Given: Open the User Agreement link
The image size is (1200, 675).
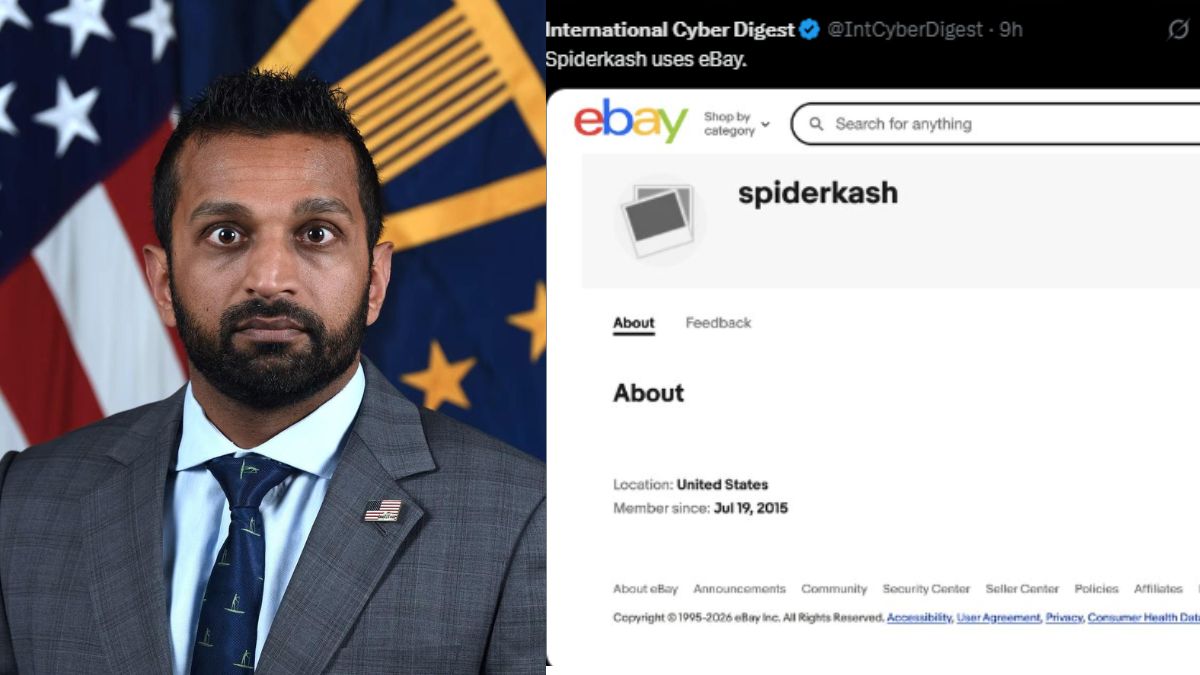Looking at the screenshot, I should (x=998, y=618).
